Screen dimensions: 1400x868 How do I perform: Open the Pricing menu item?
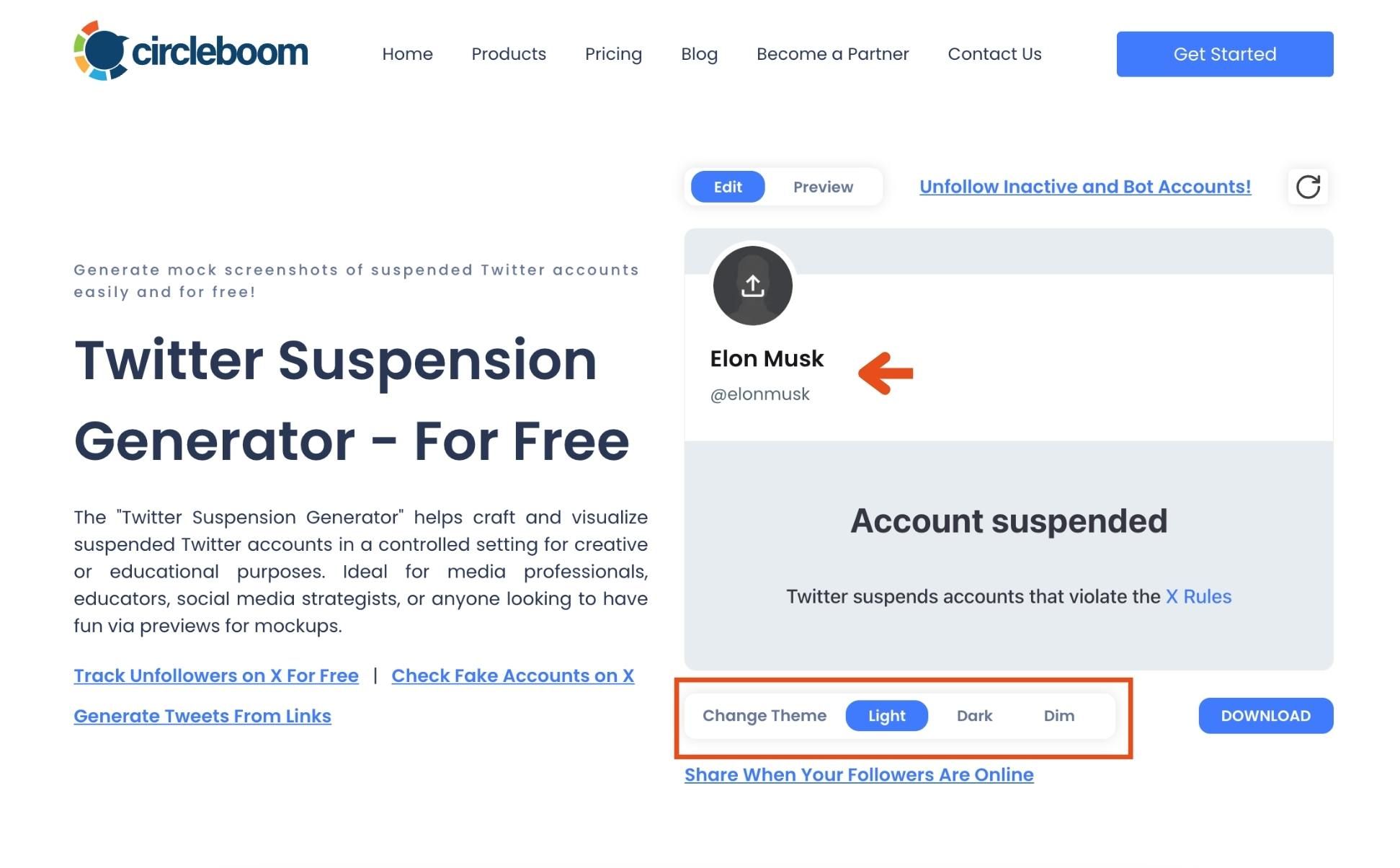(613, 54)
